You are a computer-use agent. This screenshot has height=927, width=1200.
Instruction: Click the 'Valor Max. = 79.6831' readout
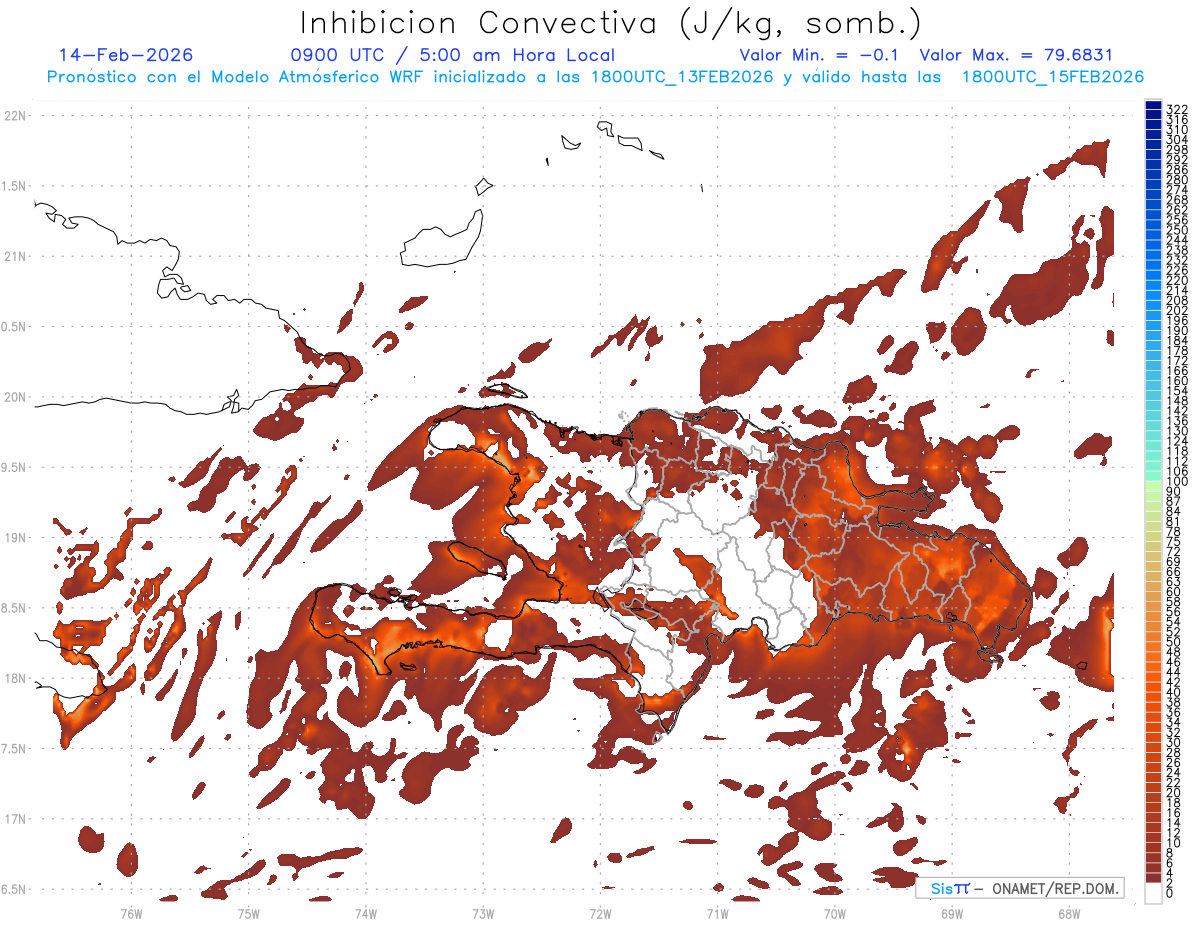(1016, 55)
